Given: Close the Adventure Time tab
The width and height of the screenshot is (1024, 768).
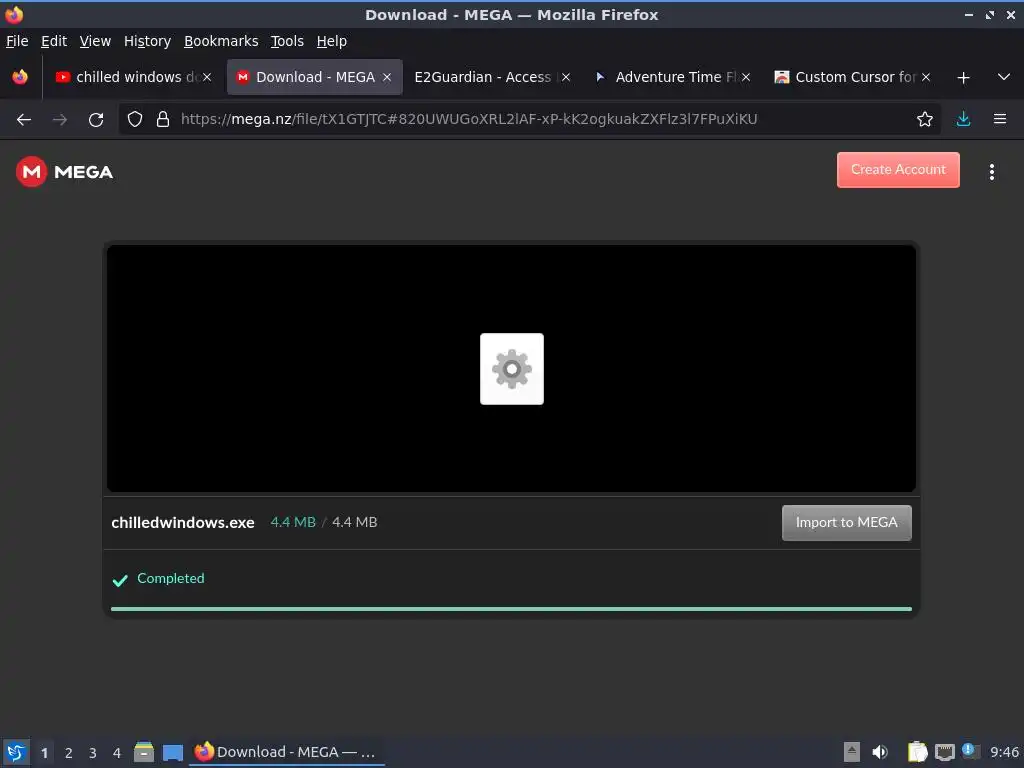Looking at the screenshot, I should pyautogui.click(x=746, y=77).
